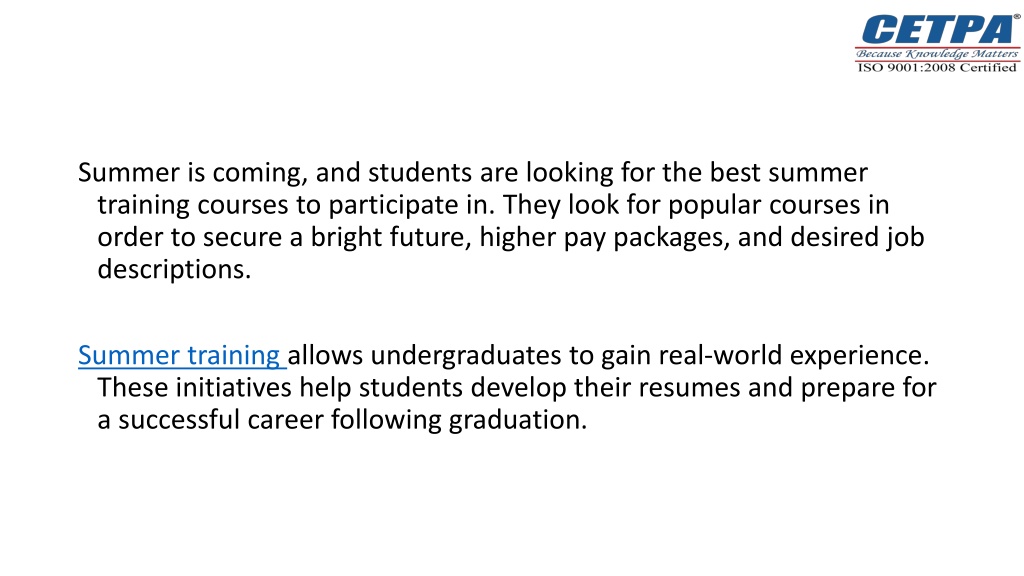Click the words "These initiatives"
1024x576 pixels.
[195, 388]
